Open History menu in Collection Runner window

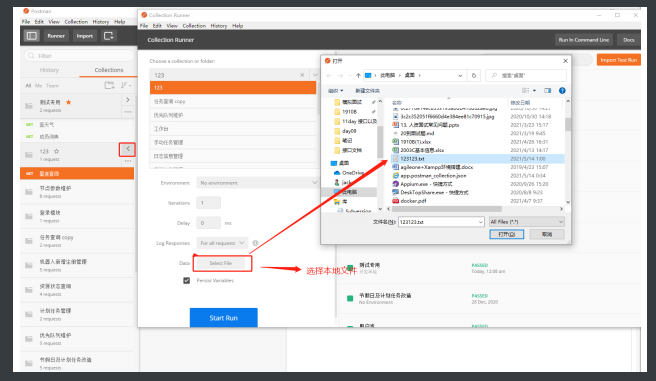tap(218, 26)
